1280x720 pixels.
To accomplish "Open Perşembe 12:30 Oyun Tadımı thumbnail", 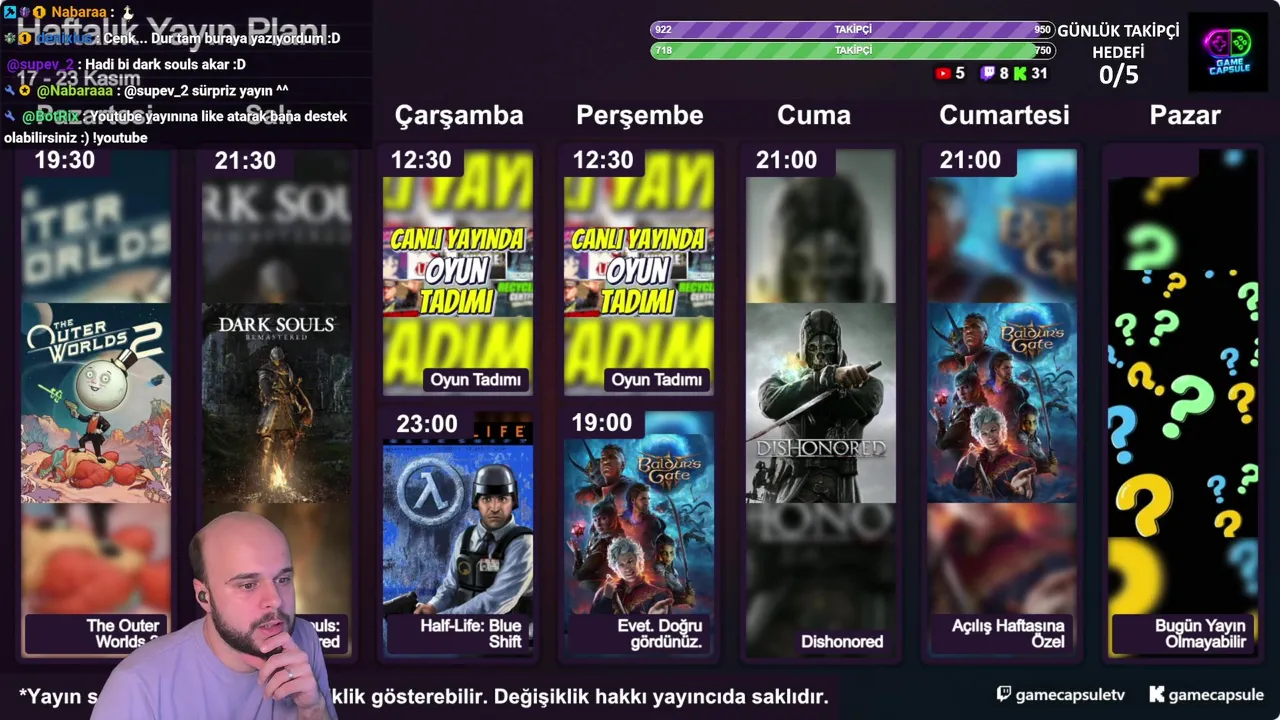I will pyautogui.click(x=639, y=272).
